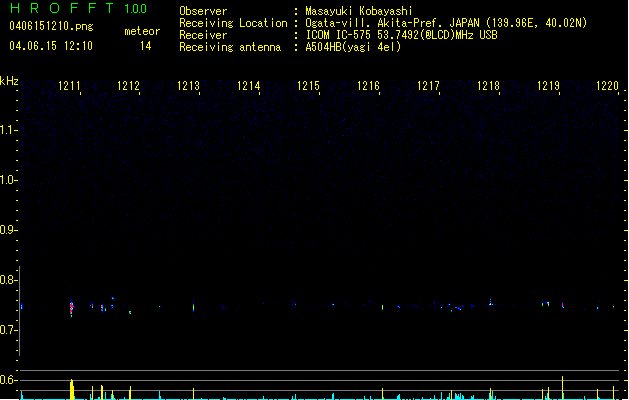The height and width of the screenshot is (400, 629).
Task: Select the filename 0406151210.png
Action: (x=51, y=26)
